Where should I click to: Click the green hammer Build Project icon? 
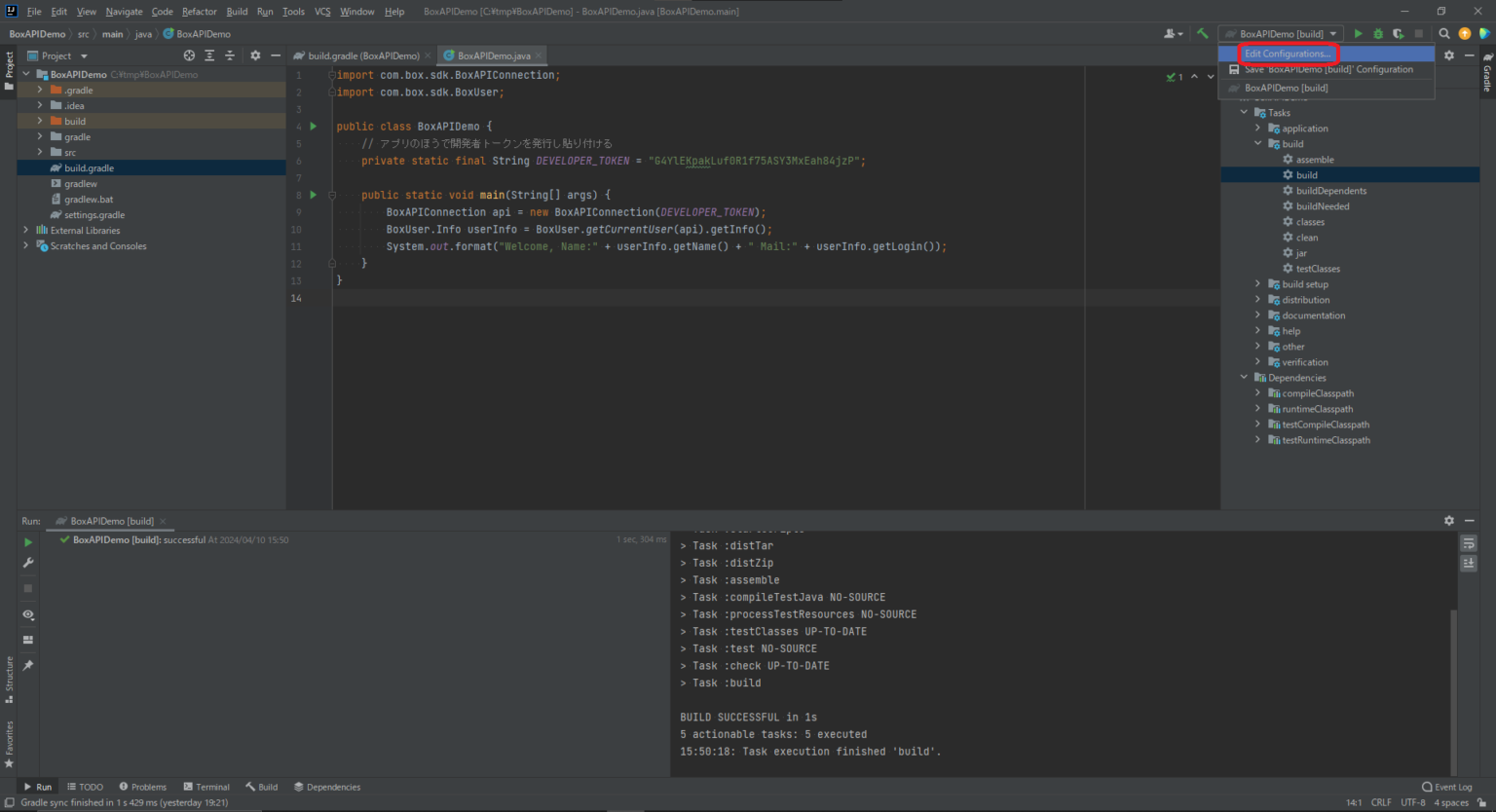pos(1203,33)
